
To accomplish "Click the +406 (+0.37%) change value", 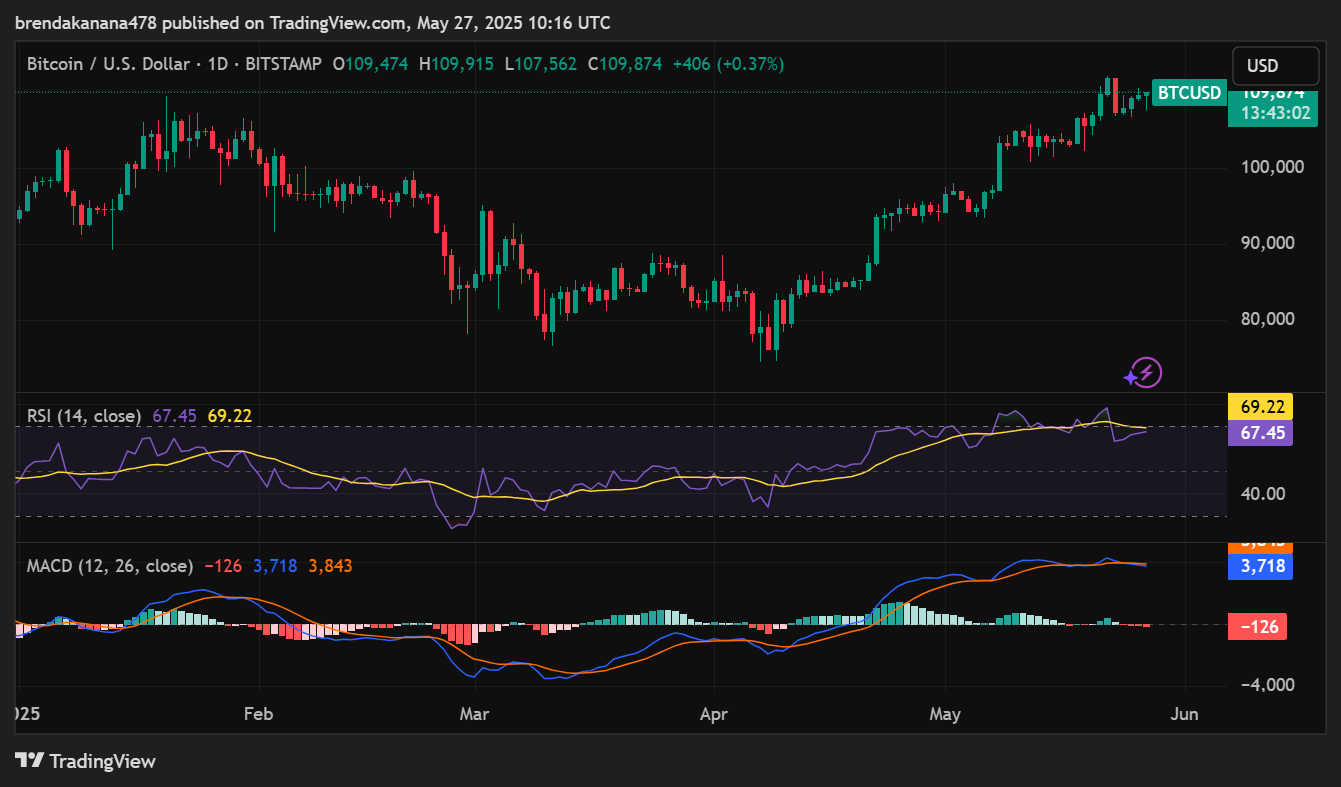I will pyautogui.click(x=728, y=64).
